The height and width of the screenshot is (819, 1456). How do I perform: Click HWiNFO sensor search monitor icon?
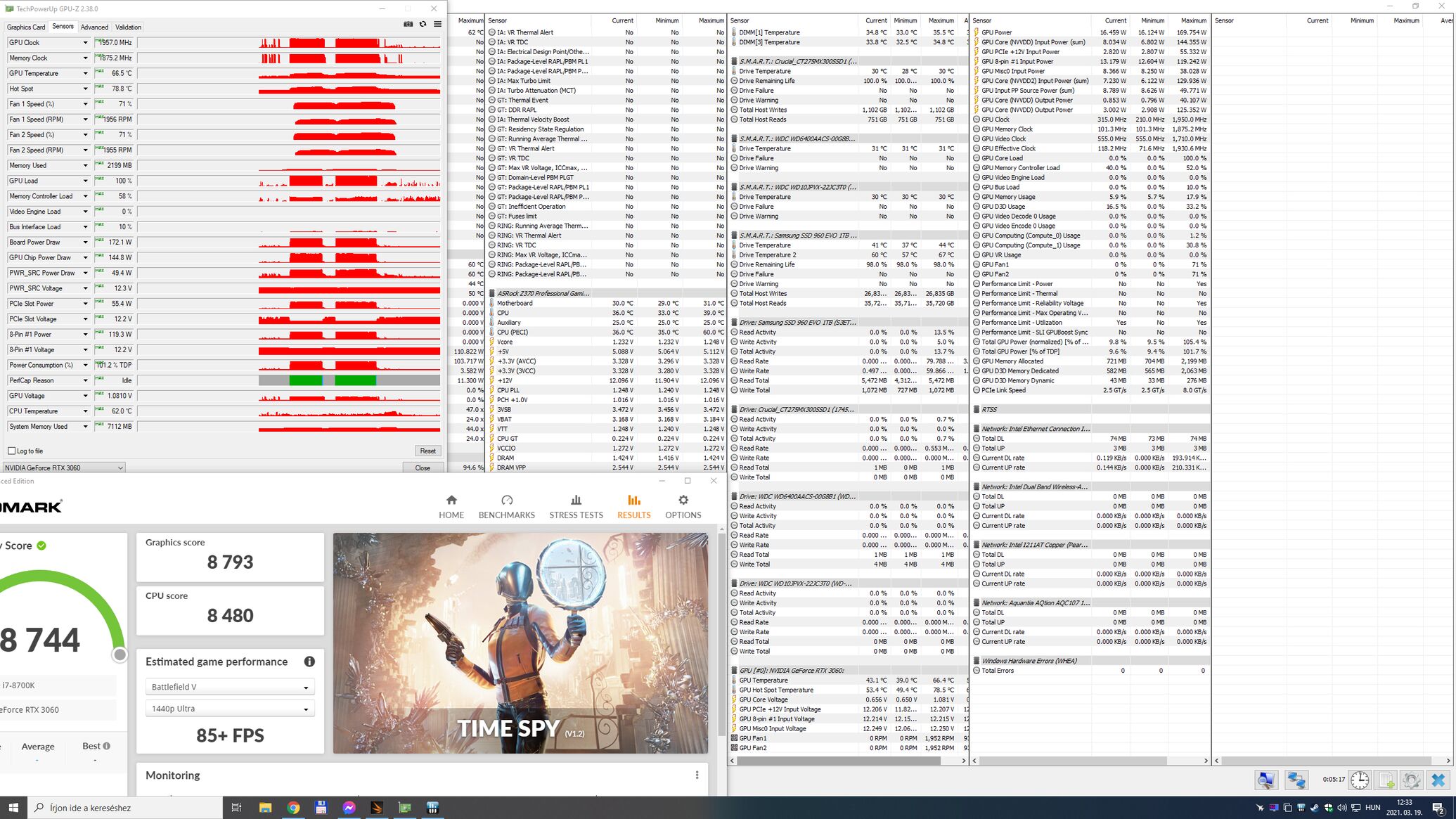pyautogui.click(x=1266, y=780)
